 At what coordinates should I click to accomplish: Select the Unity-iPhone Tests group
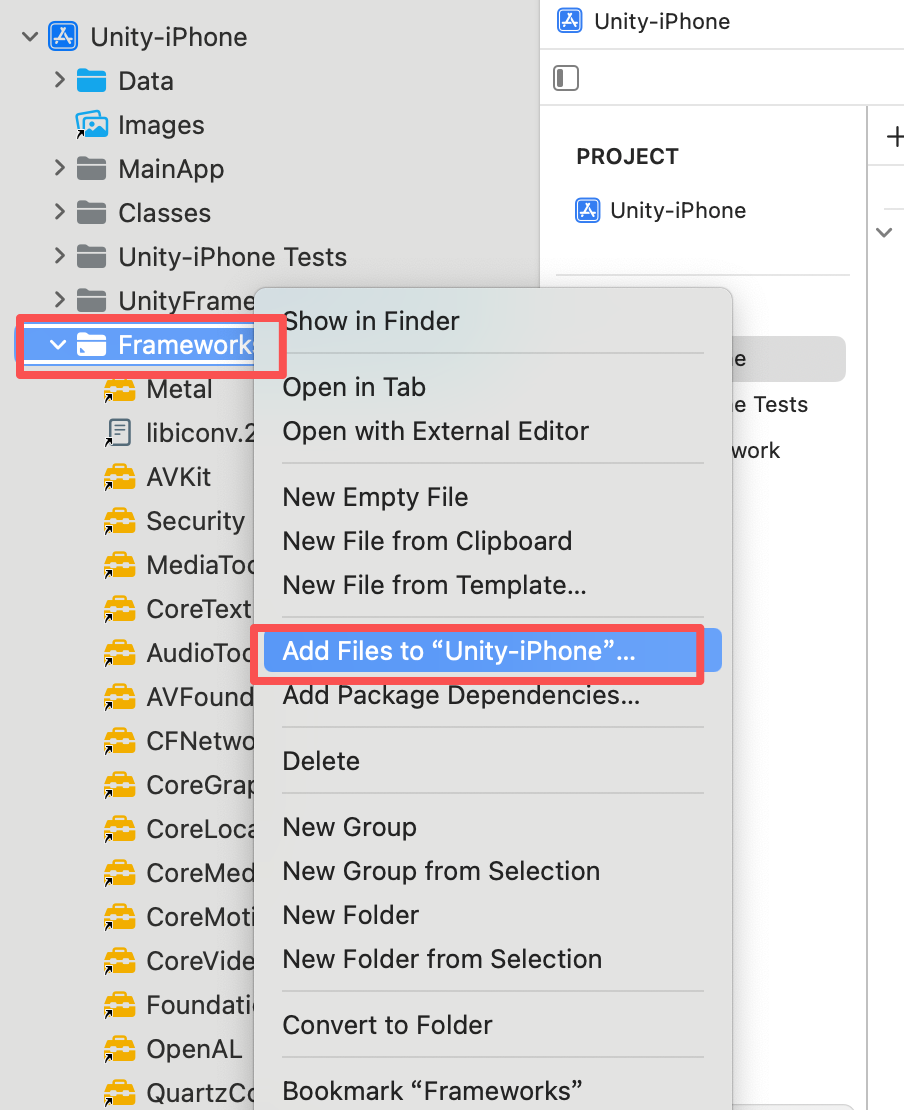coord(232,257)
